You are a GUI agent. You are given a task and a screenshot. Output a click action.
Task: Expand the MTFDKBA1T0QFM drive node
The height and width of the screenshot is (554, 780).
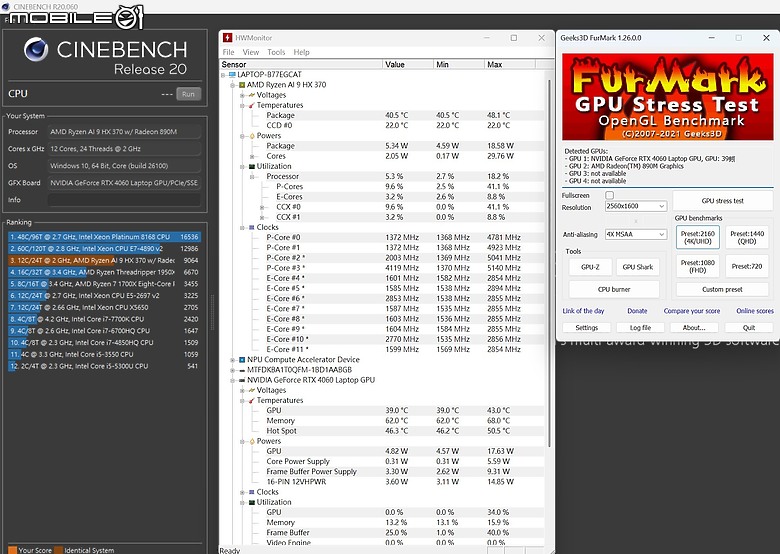pyautogui.click(x=233, y=370)
